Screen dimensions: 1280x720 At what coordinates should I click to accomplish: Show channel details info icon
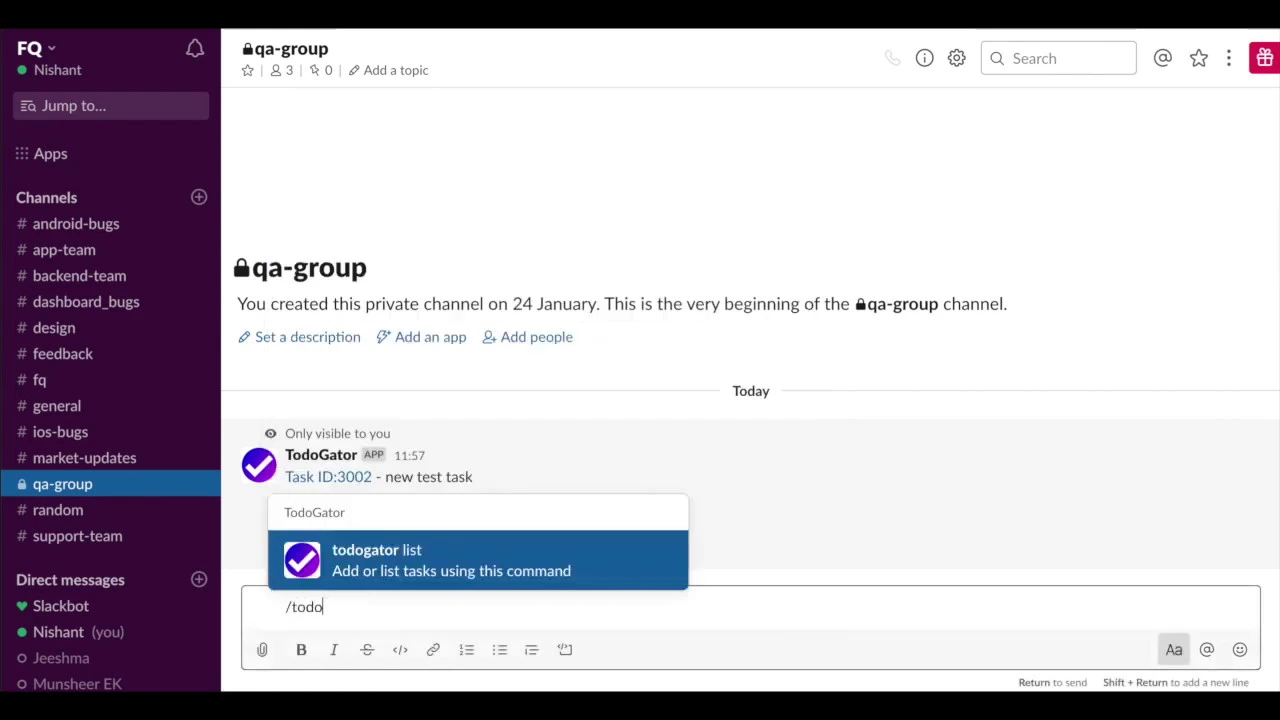coord(925,58)
